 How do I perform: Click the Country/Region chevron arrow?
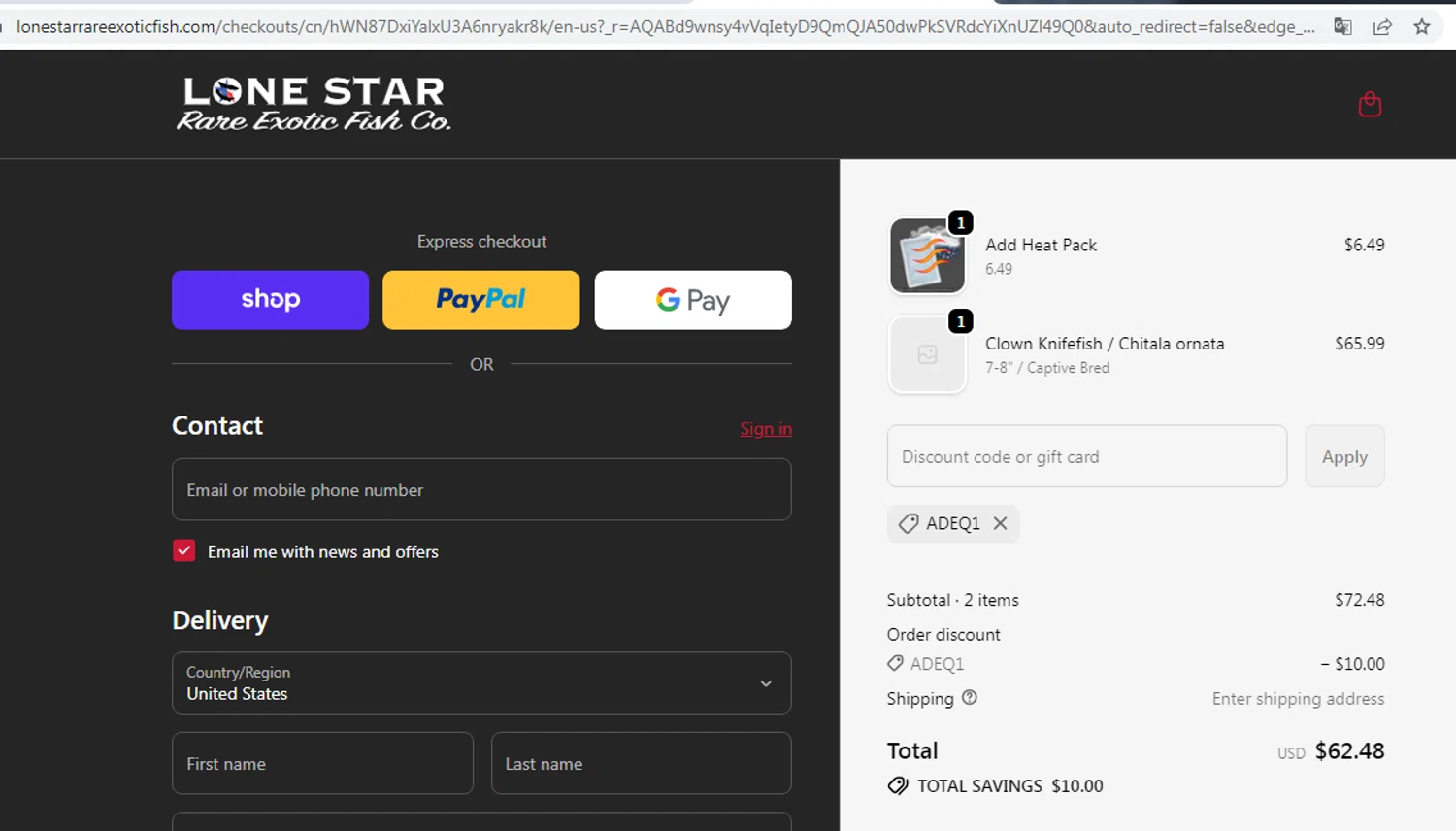point(766,683)
